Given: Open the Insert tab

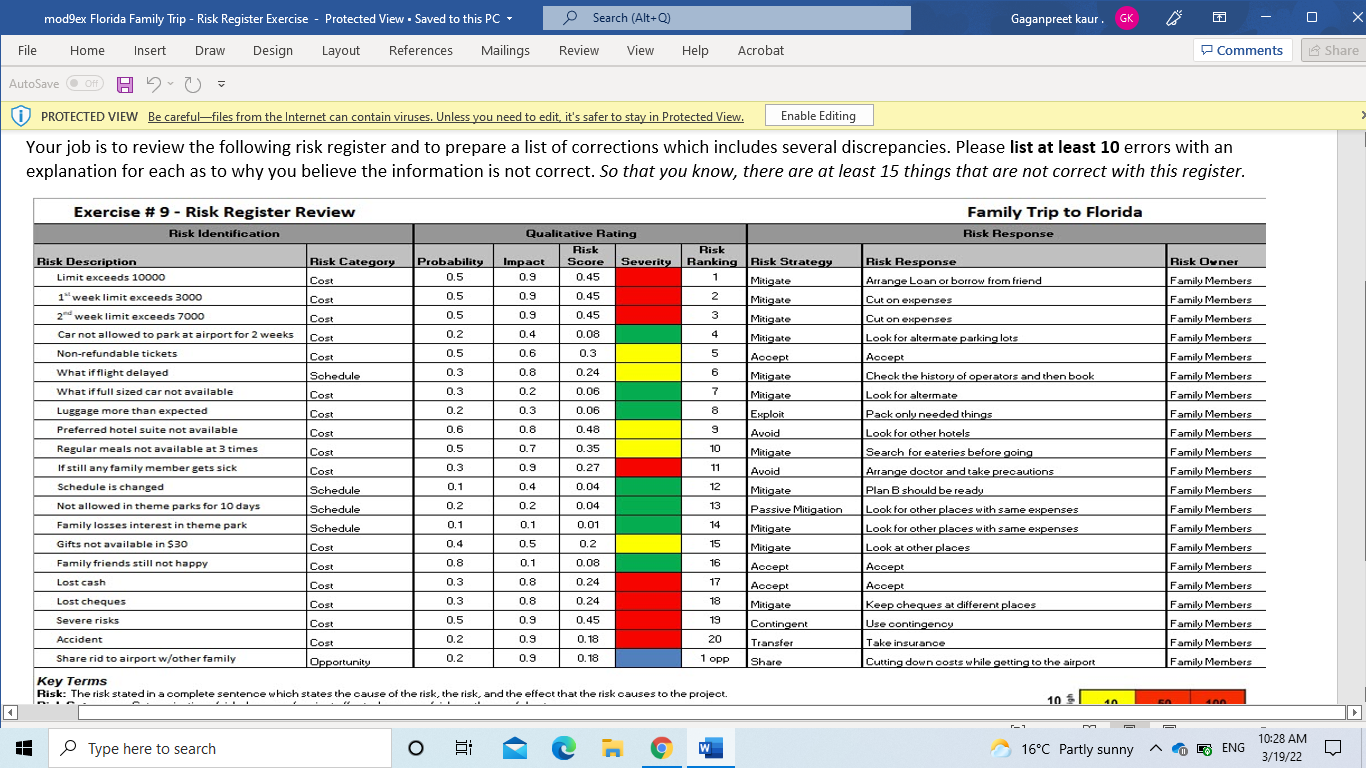Looking at the screenshot, I should coord(150,50).
